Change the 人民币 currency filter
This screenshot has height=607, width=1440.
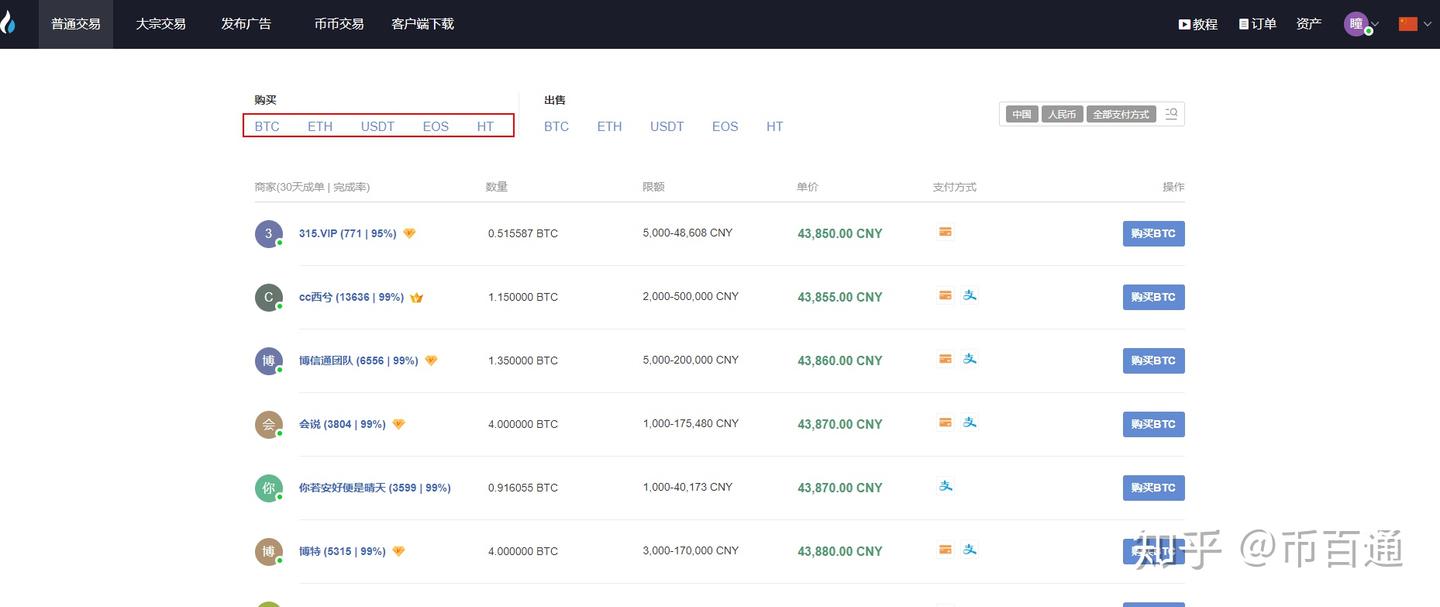point(1062,114)
